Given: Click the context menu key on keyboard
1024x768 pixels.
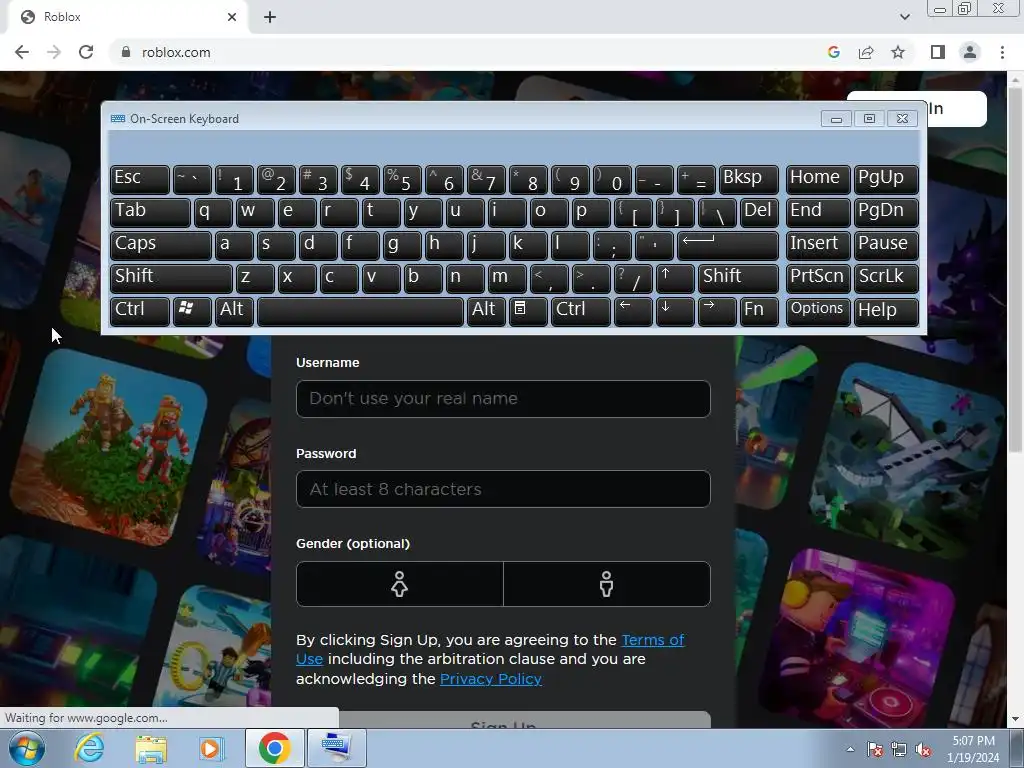Looking at the screenshot, I should click(x=527, y=311).
